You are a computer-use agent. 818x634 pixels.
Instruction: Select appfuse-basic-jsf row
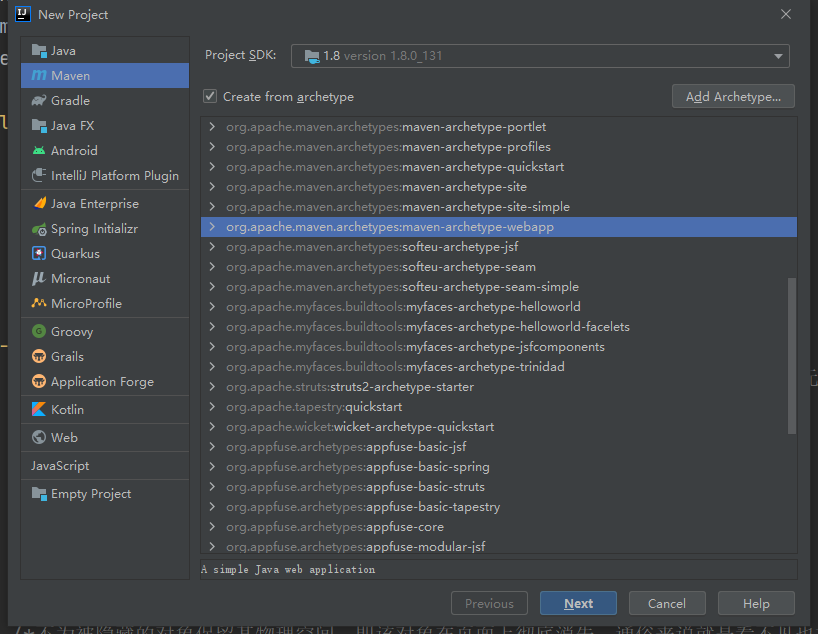click(499, 447)
